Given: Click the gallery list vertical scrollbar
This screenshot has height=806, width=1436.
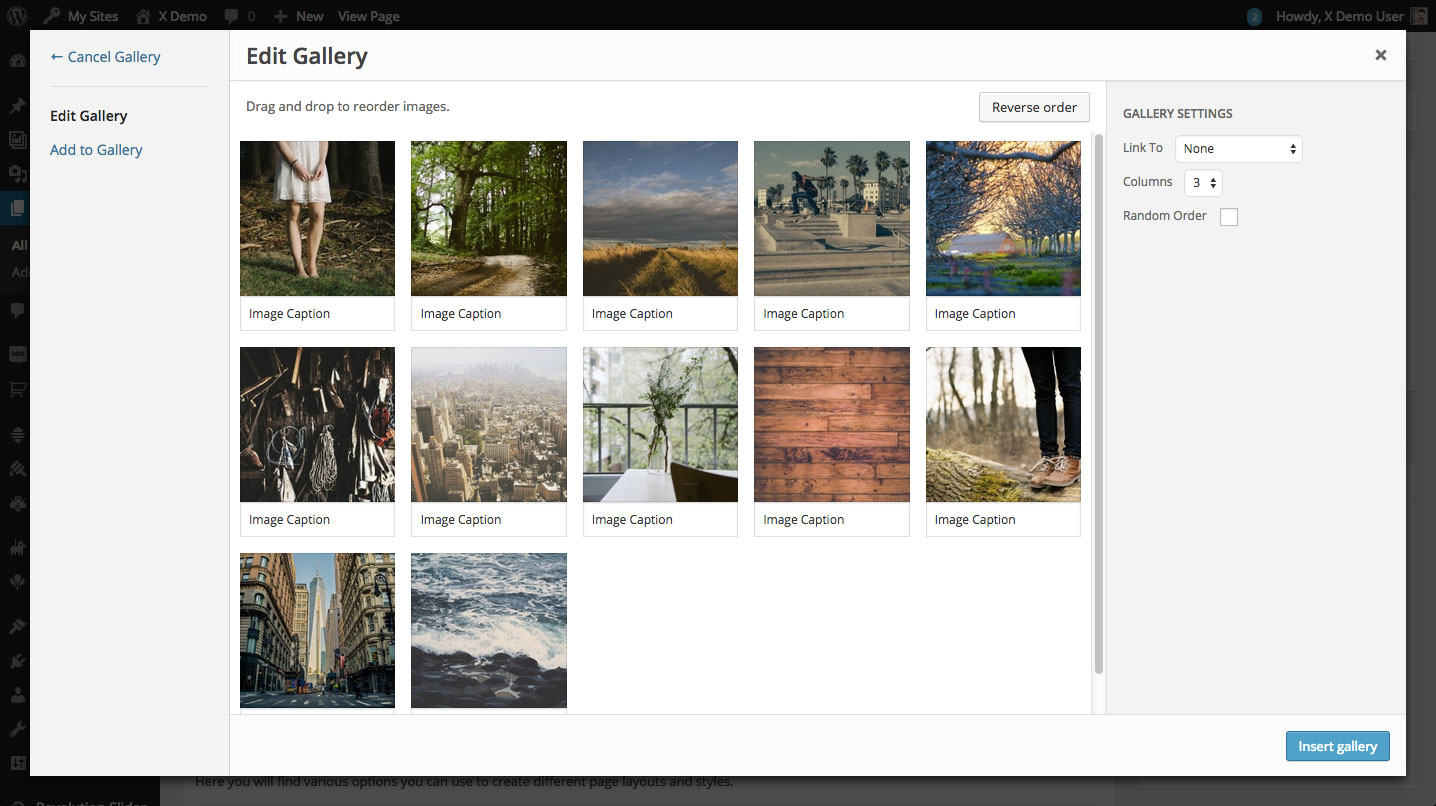Looking at the screenshot, I should click(1099, 404).
